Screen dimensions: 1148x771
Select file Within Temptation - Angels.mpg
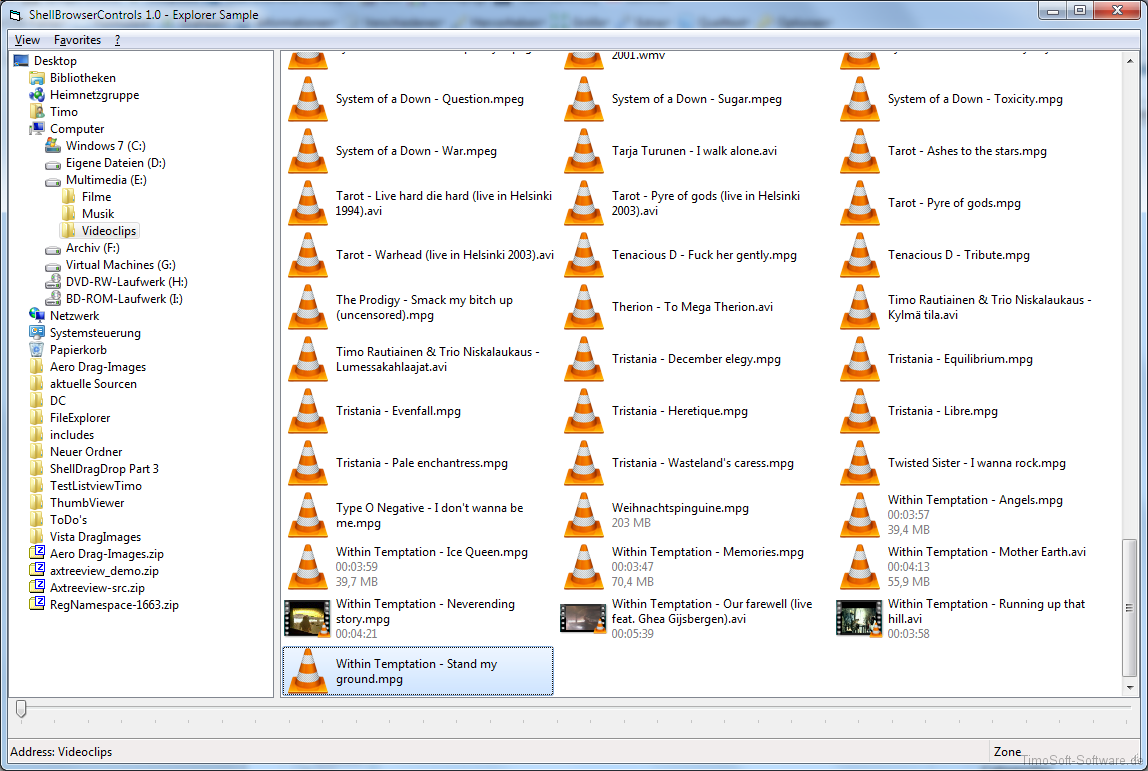975,500
